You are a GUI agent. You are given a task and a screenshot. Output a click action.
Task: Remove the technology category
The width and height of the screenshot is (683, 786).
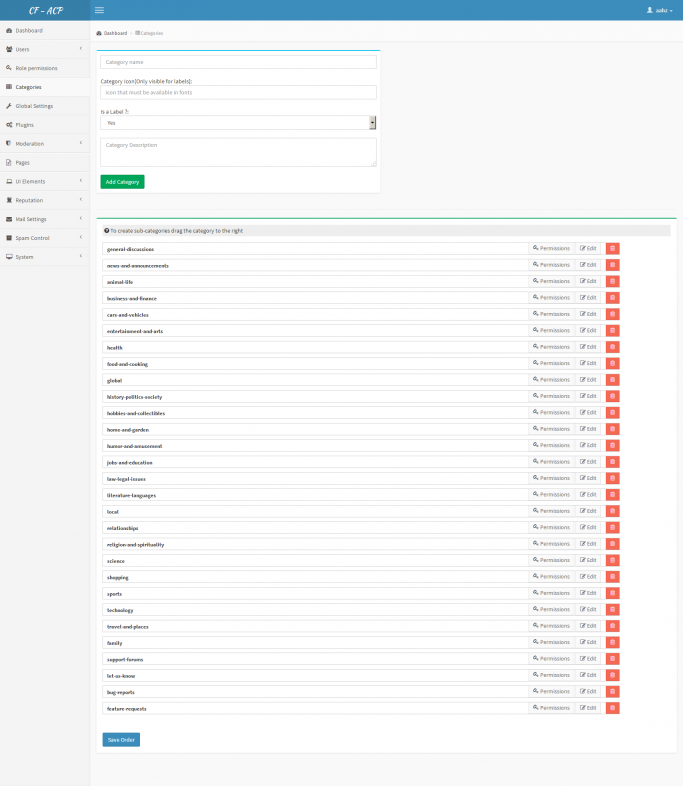[612, 610]
